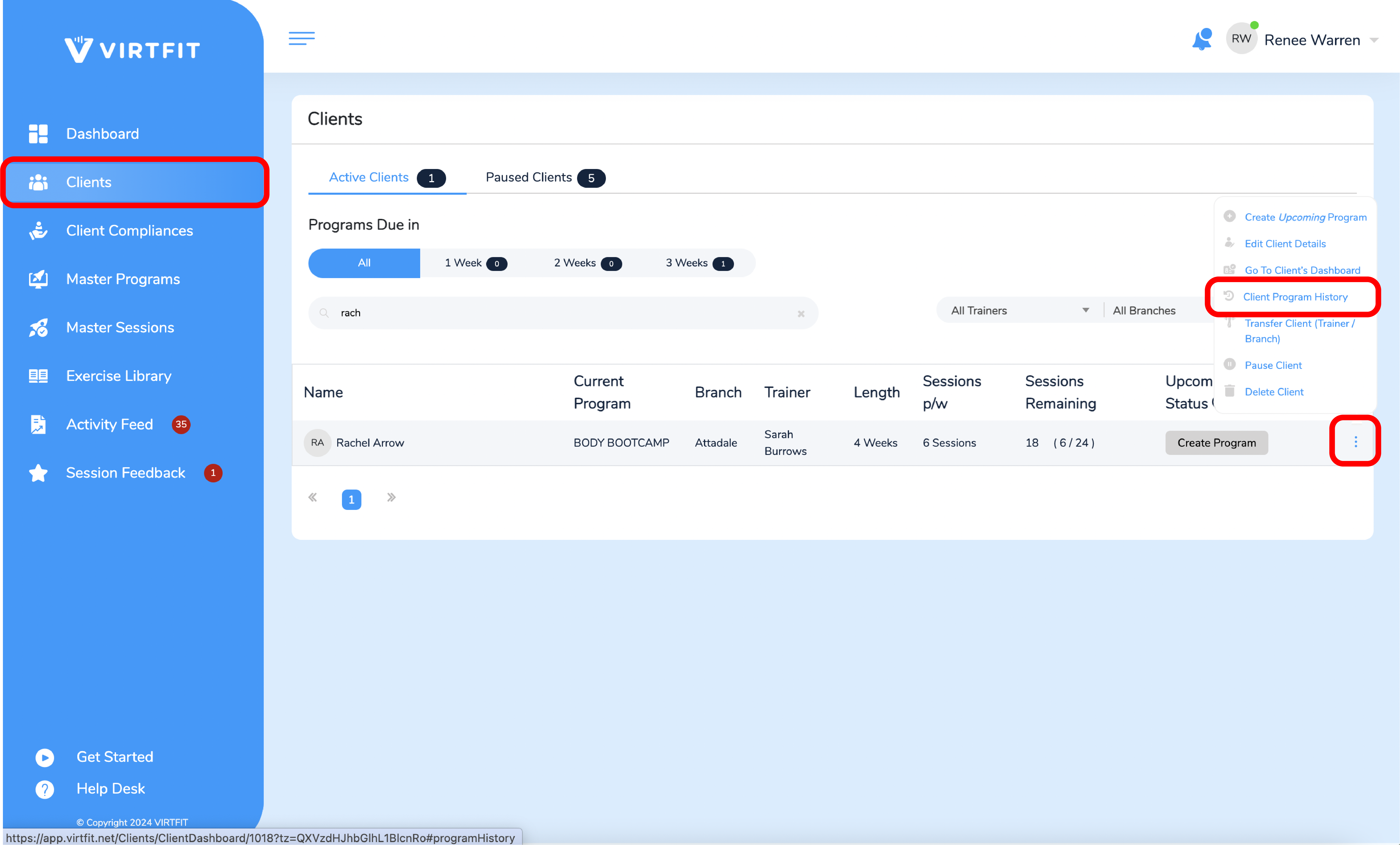The width and height of the screenshot is (1400, 845).
Task: Click the Renee Warren user name
Action: tap(1312, 40)
